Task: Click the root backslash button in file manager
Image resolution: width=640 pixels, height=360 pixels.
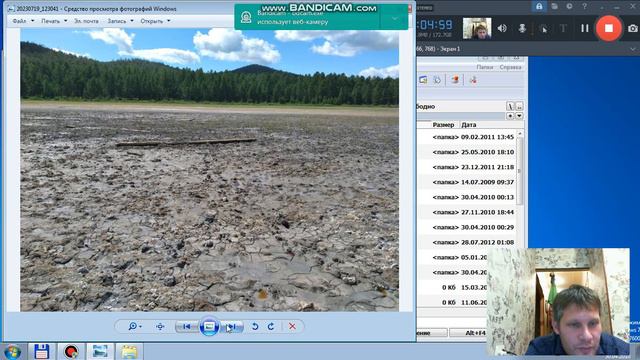Action: 510,106
